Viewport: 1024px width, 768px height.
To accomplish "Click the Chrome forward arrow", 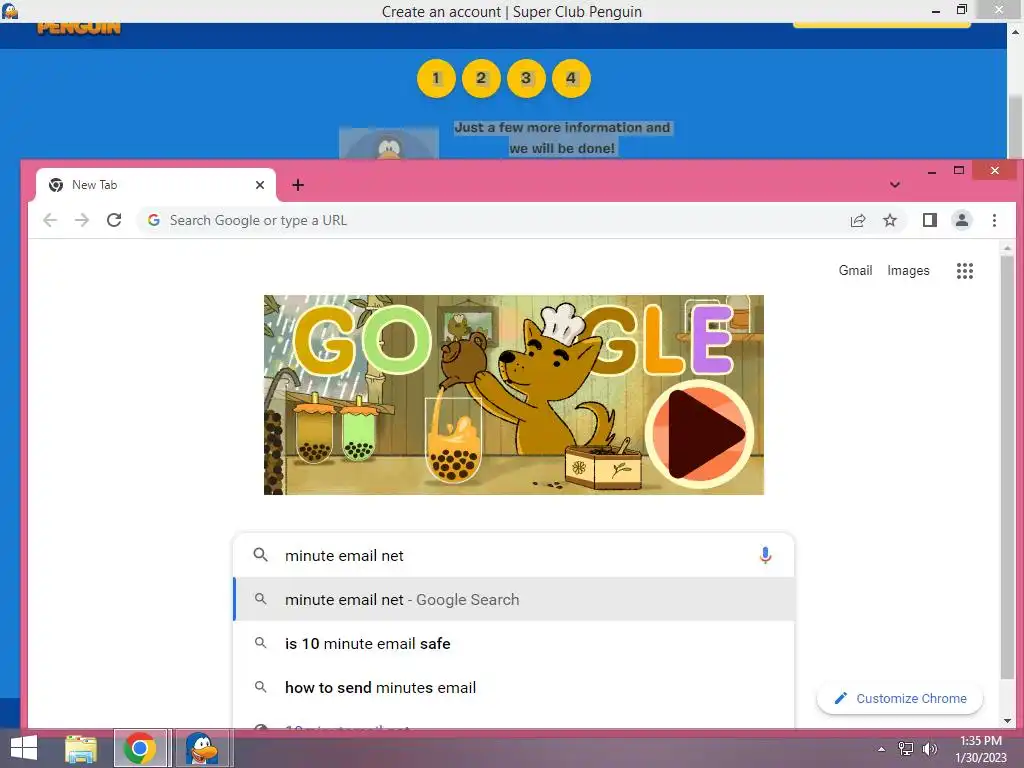I will [x=82, y=221].
